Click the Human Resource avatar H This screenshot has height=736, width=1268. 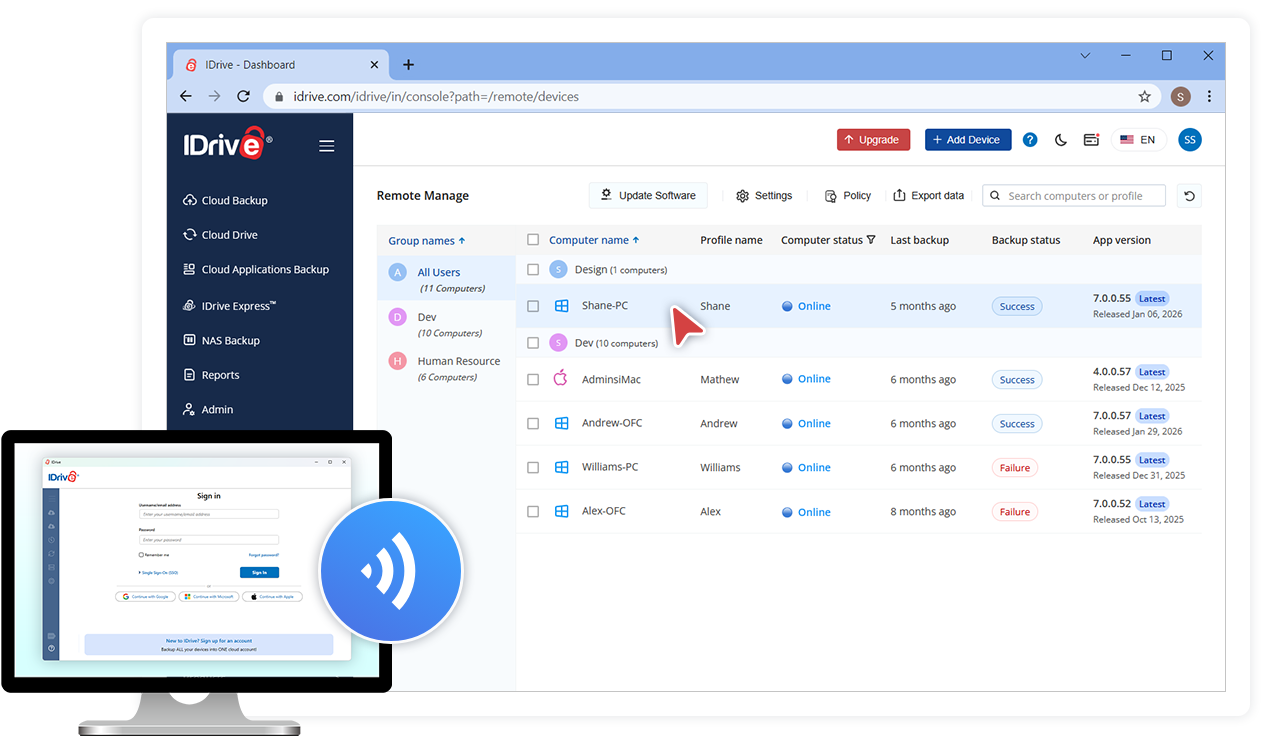point(398,361)
